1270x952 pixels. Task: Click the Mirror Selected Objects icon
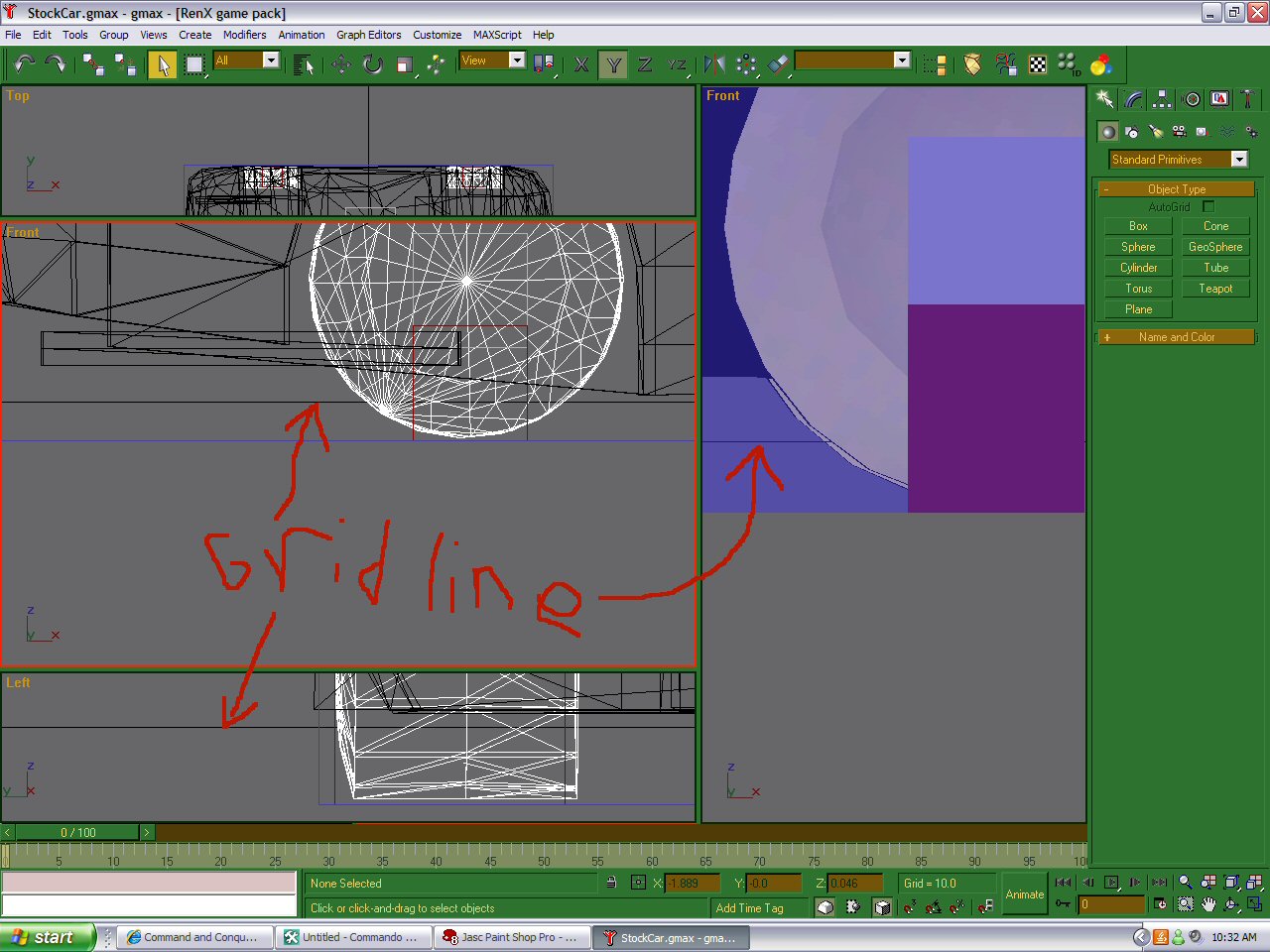point(714,64)
